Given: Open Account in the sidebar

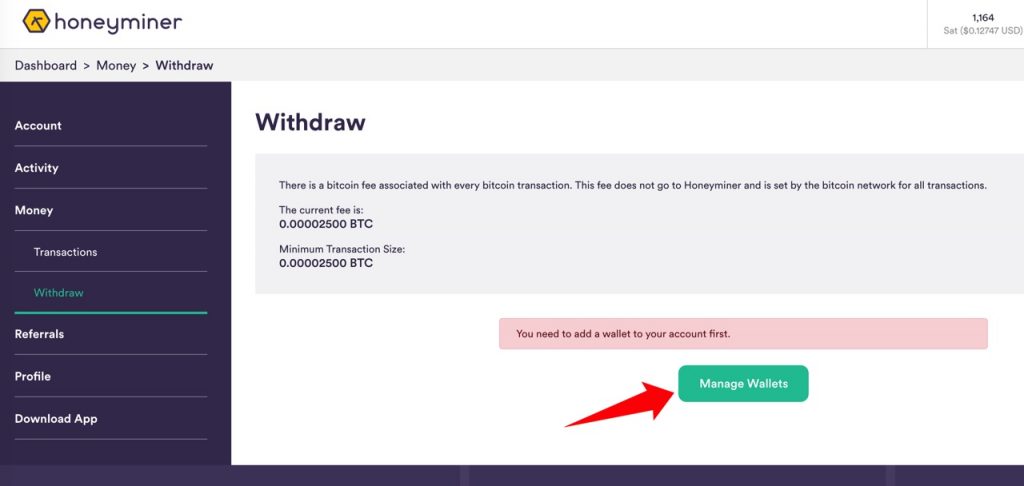Looking at the screenshot, I should (39, 125).
